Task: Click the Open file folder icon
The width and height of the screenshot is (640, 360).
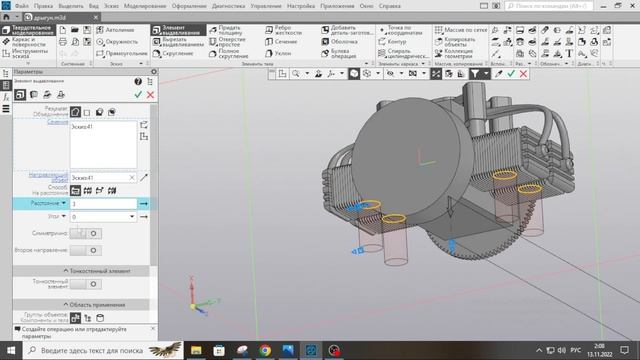Action: coord(75,30)
